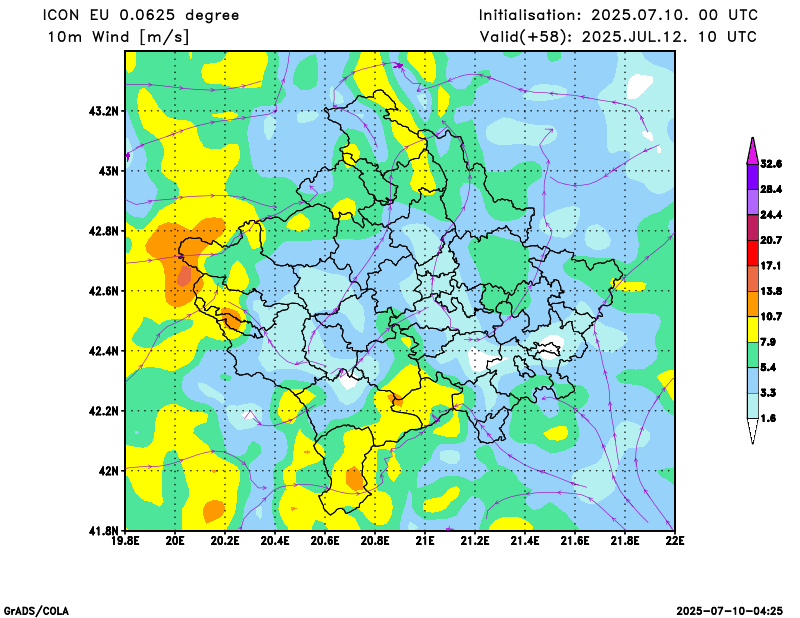800x618 pixels.
Task: Select the light purple legend swatch between 24.4 and 28.4
Action: click(753, 202)
